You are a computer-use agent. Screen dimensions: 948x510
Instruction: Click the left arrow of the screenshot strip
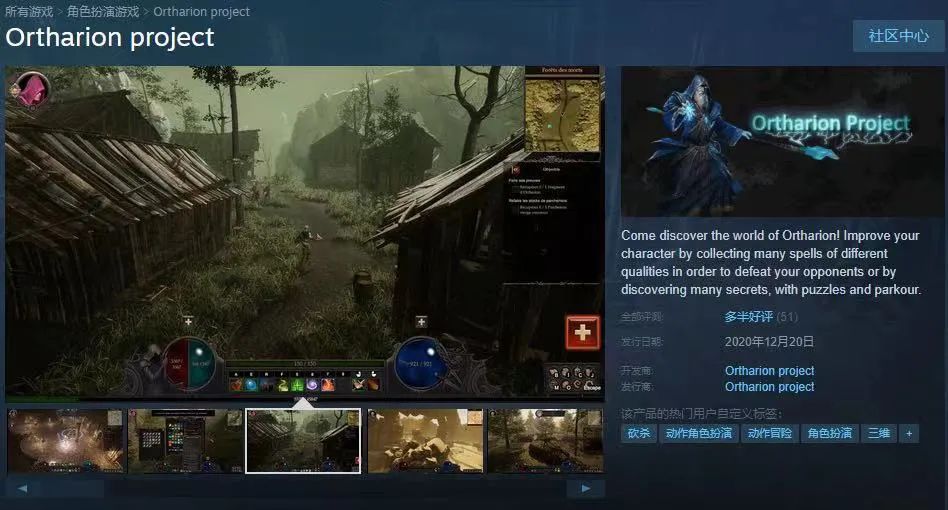(x=22, y=489)
